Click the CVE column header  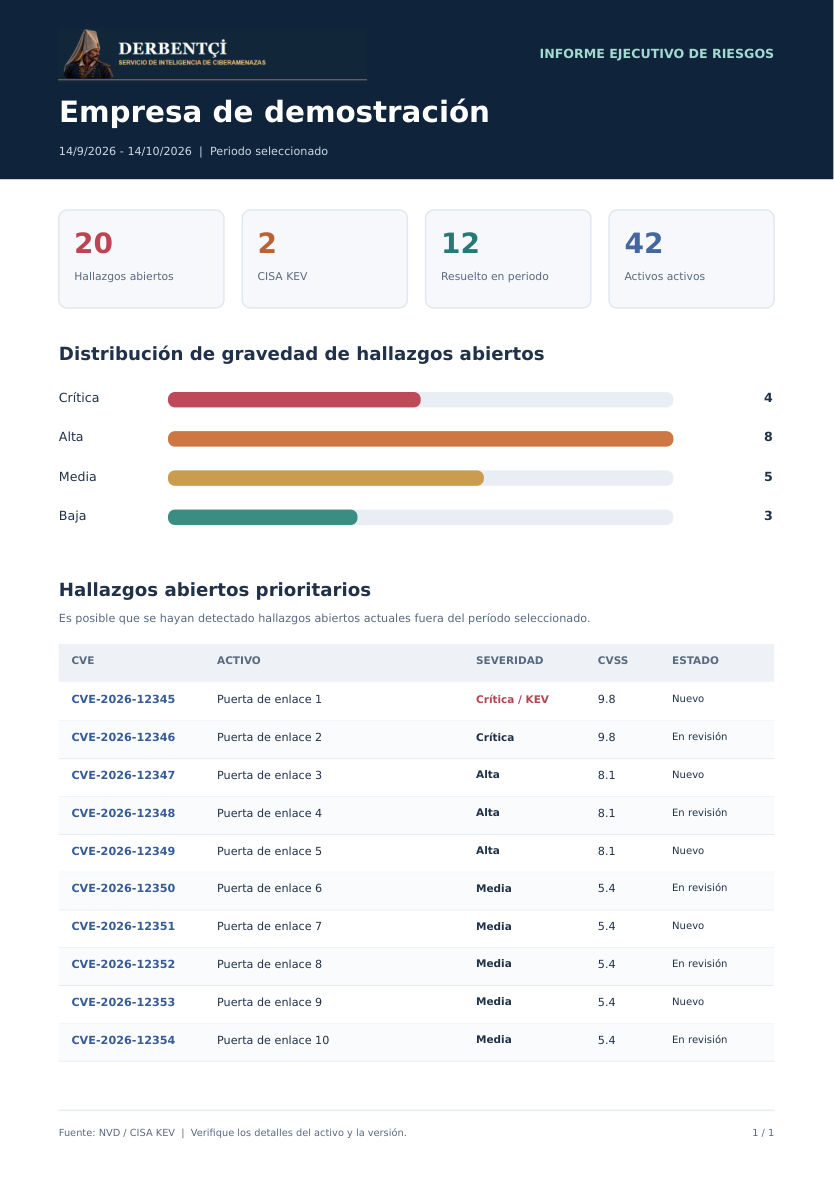pyautogui.click(x=83, y=660)
